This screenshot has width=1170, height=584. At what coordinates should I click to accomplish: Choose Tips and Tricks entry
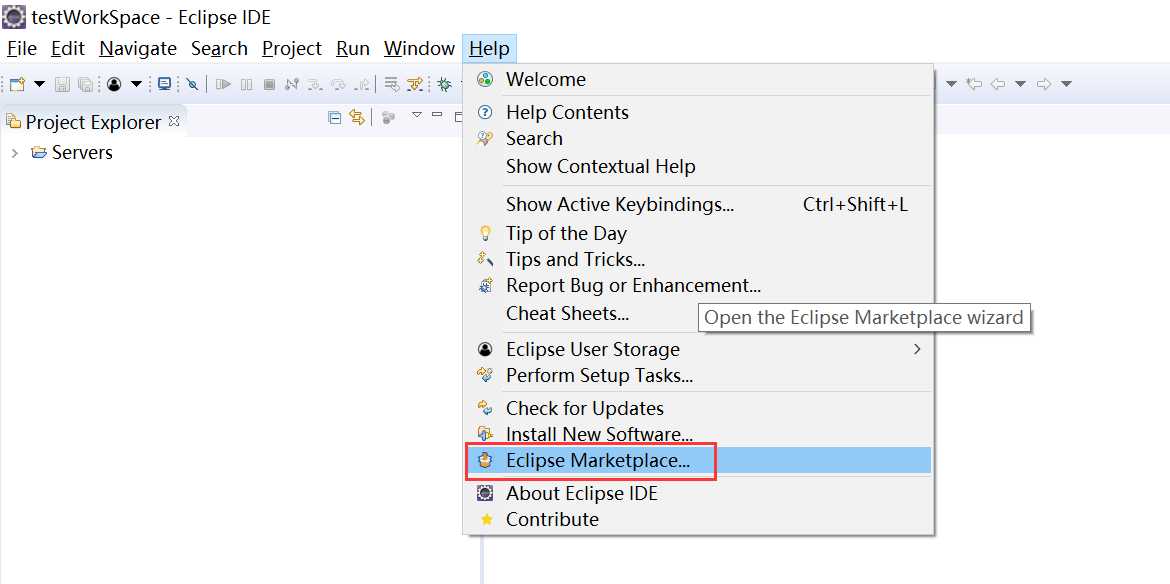point(698,260)
